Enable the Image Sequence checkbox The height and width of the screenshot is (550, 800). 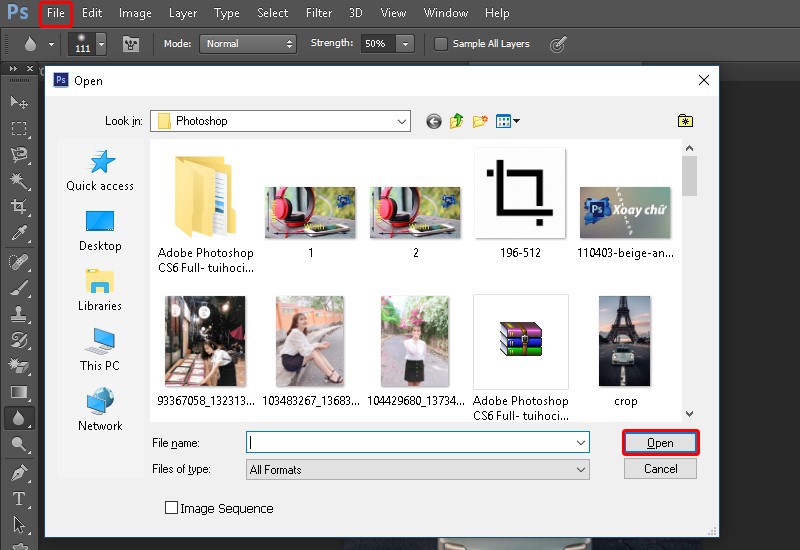[x=171, y=508]
